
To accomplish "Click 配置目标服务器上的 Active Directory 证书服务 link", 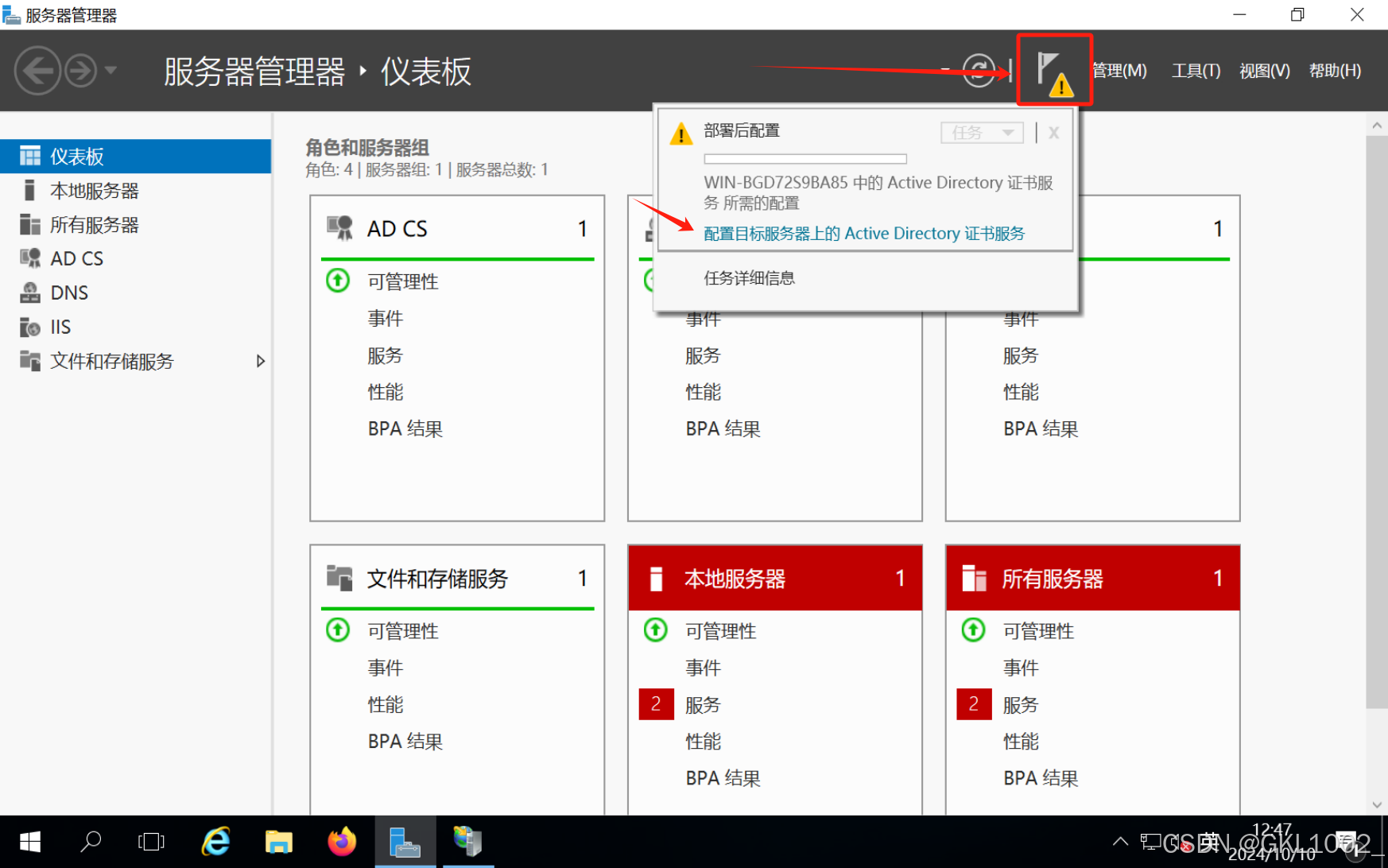I will coord(864,233).
